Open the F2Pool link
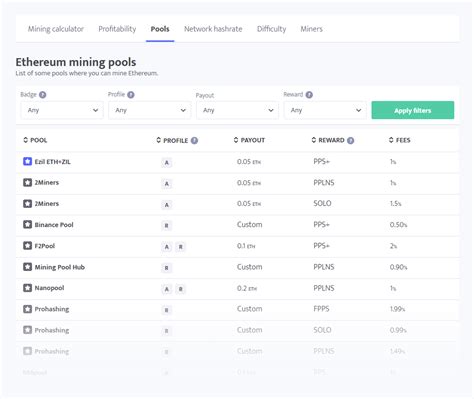 click(x=45, y=246)
